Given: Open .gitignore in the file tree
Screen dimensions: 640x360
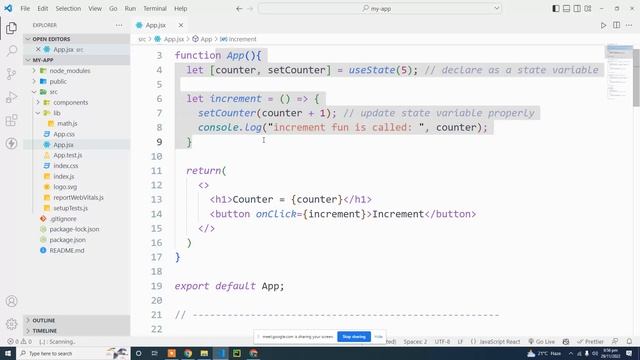Looking at the screenshot, I should tap(63, 219).
